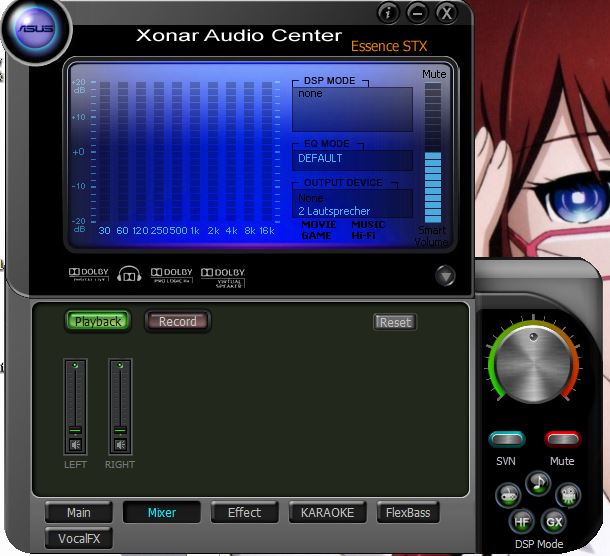
Task: Click the Reset button
Action: point(395,322)
